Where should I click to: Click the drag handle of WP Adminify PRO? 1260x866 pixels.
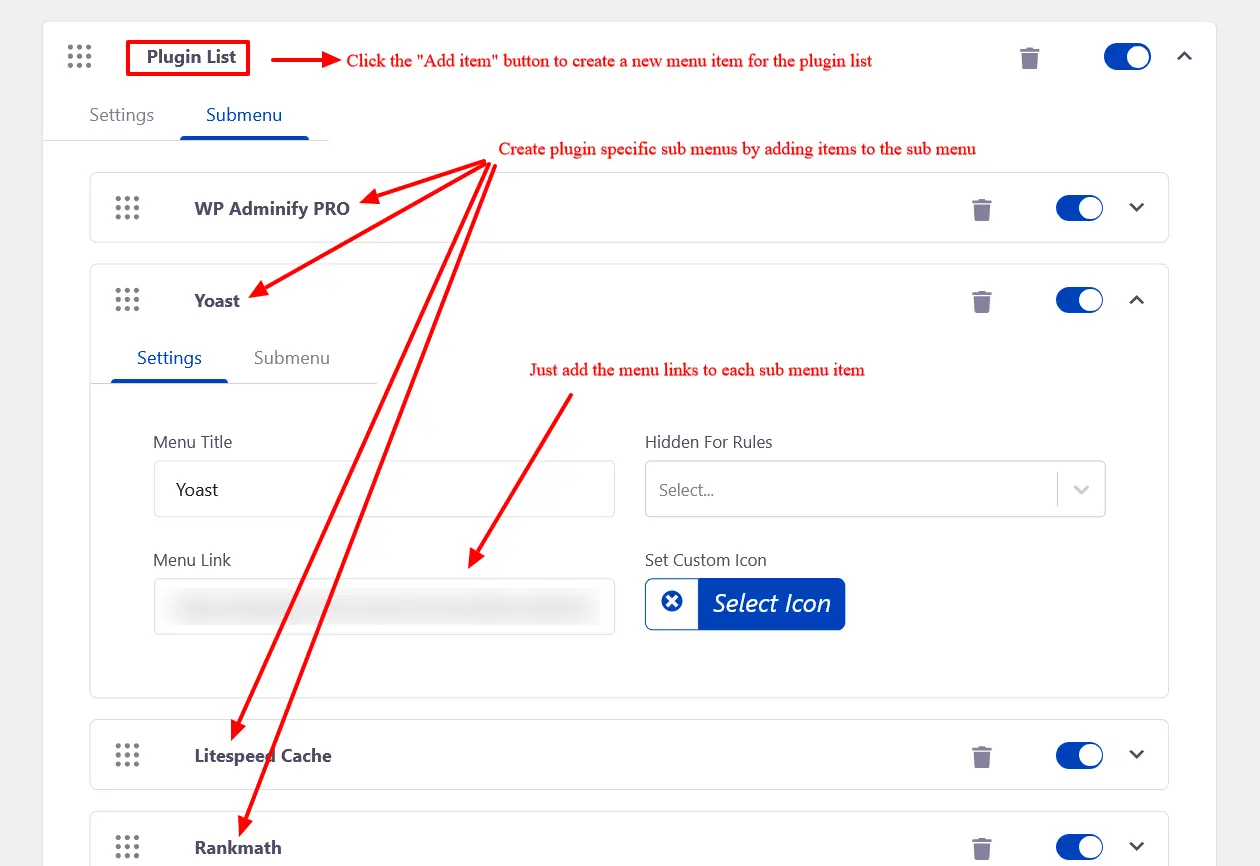coord(127,208)
